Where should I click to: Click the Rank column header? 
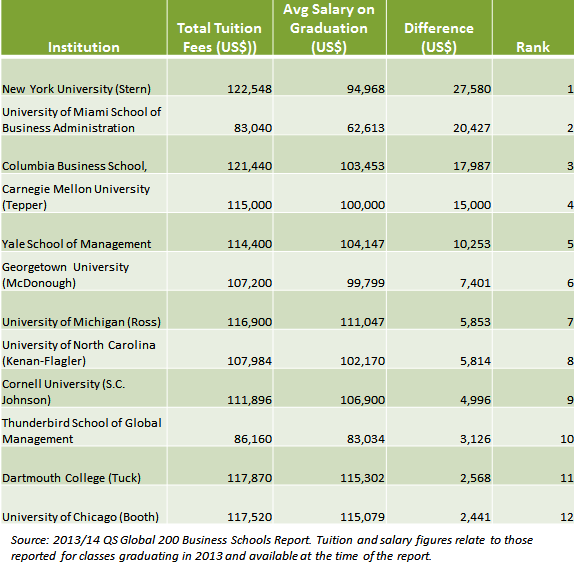coord(533,27)
